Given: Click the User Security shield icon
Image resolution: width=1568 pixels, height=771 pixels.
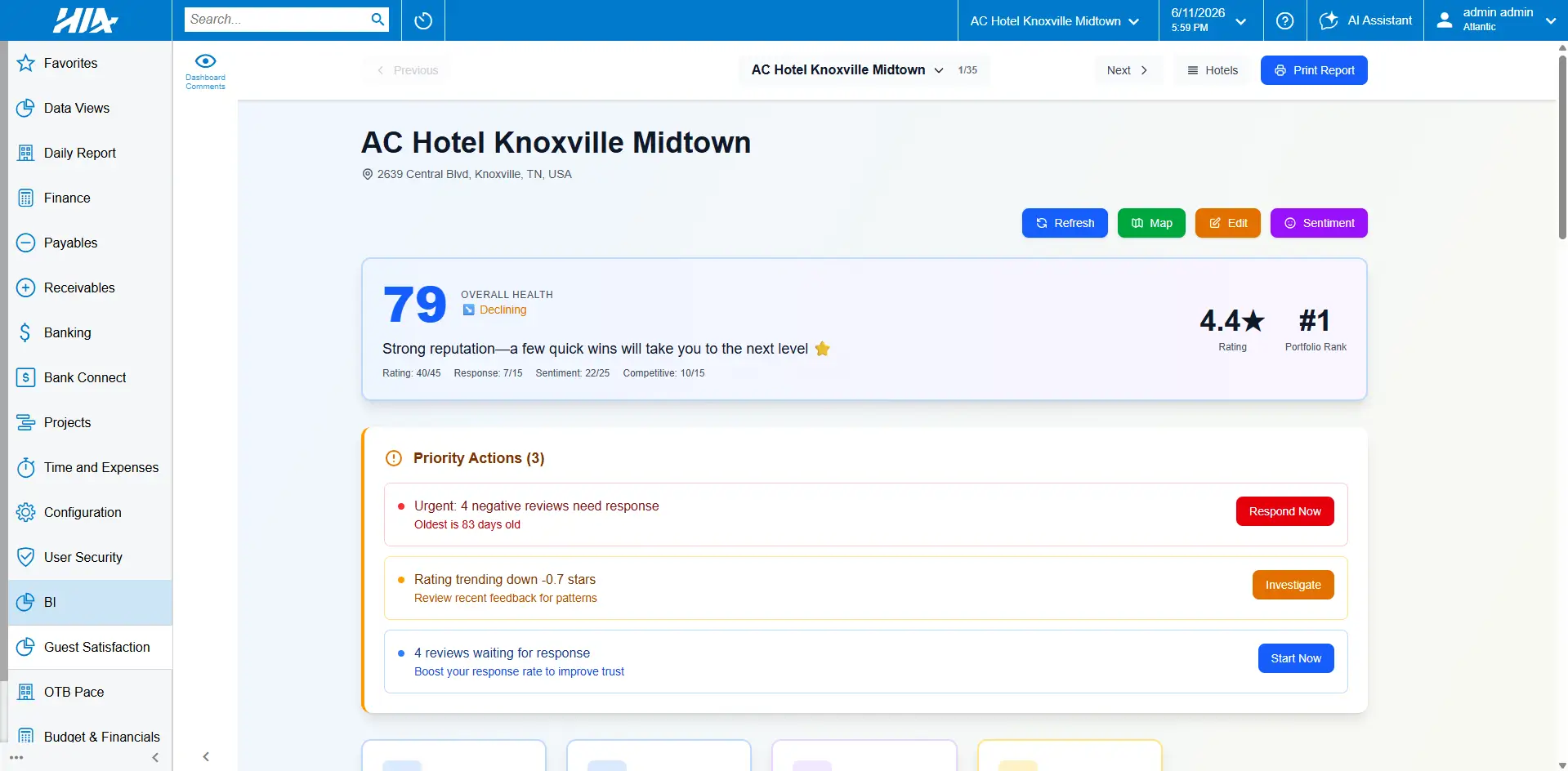Looking at the screenshot, I should (26, 557).
